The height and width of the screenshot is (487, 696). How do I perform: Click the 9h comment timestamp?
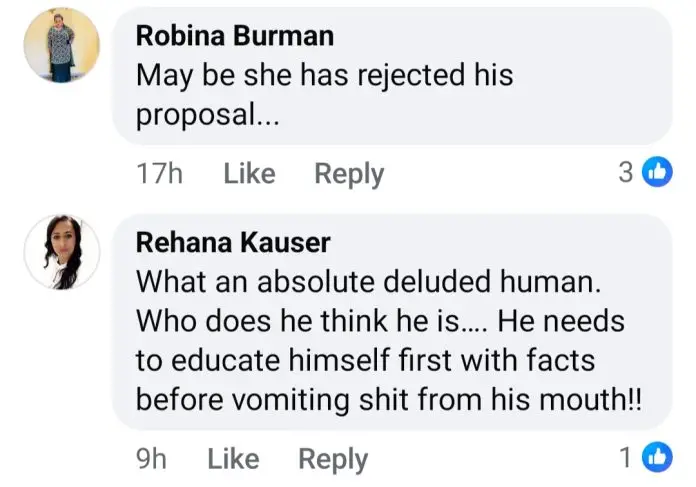point(151,459)
